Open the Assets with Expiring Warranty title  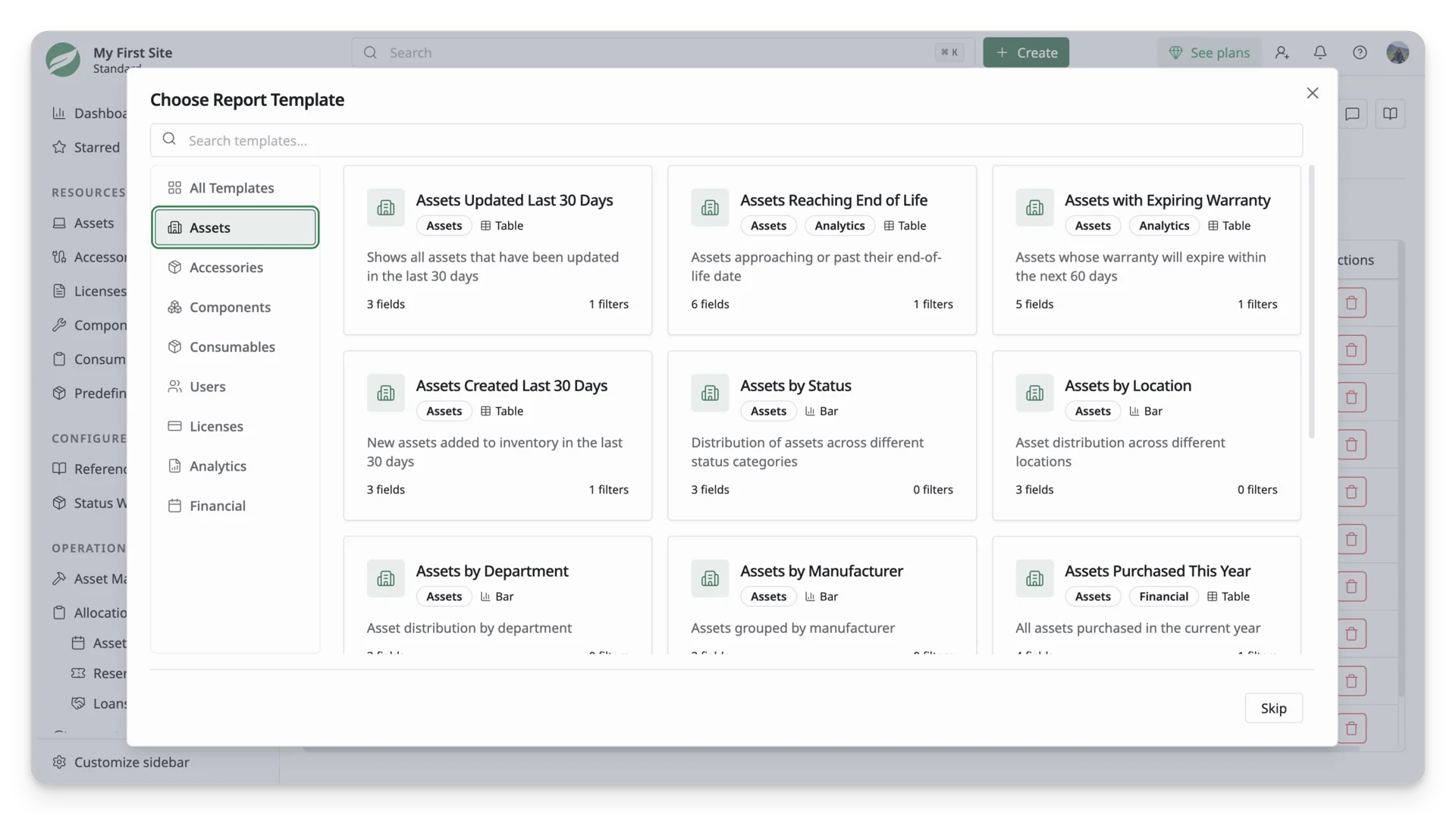(1167, 200)
